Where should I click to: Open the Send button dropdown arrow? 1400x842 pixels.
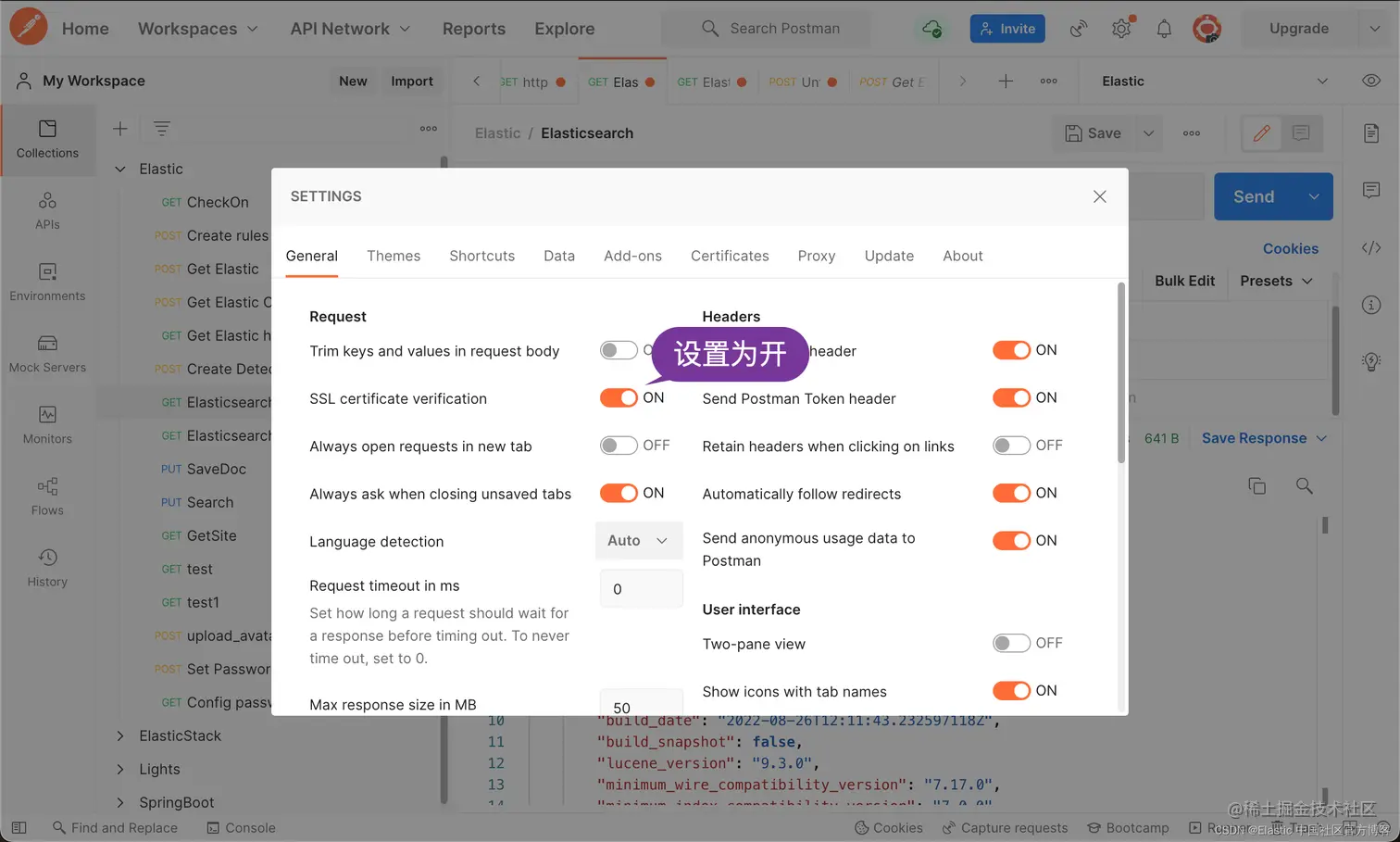[x=1313, y=196]
